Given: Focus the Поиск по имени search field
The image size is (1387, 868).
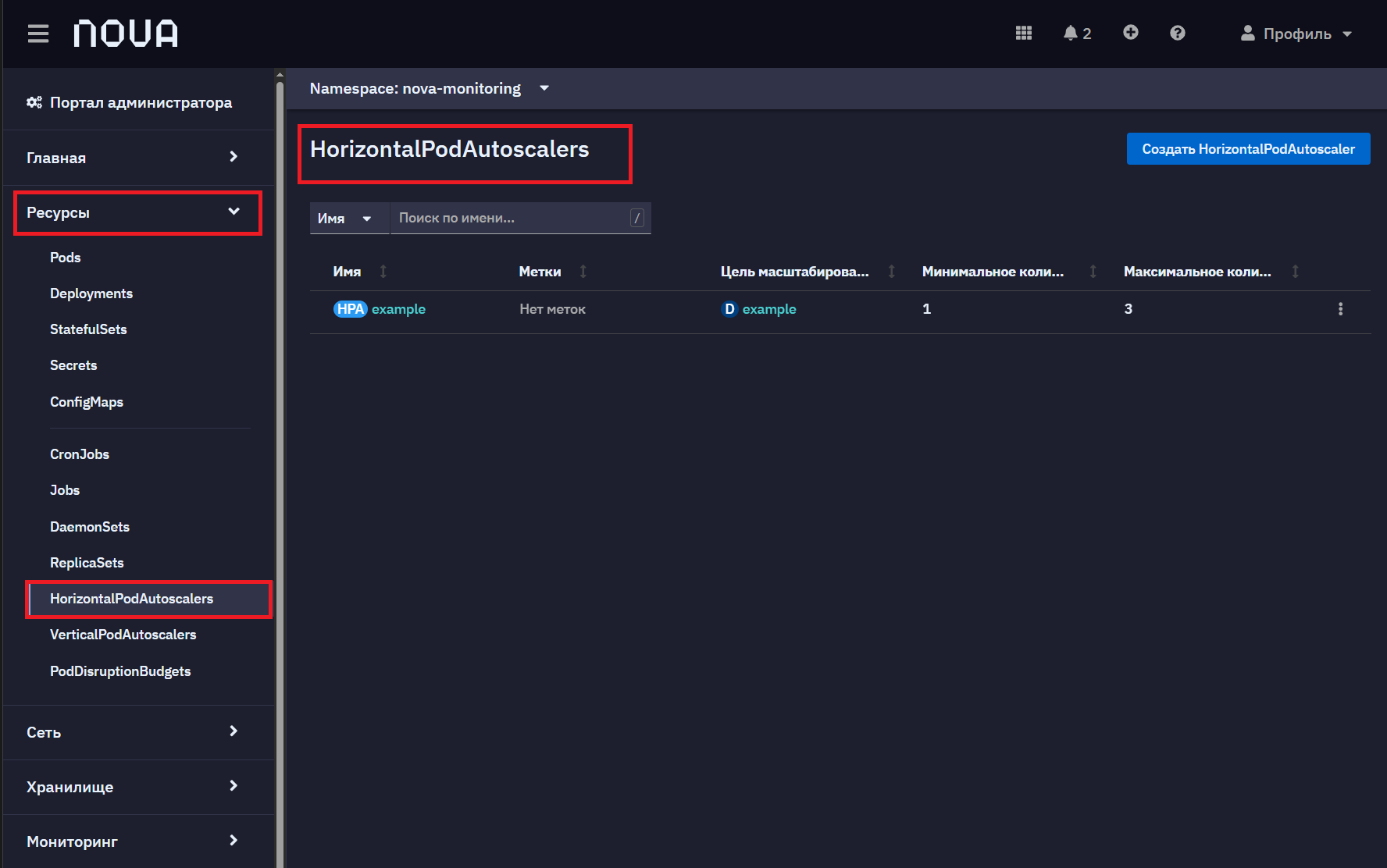Looking at the screenshot, I should coord(519,219).
